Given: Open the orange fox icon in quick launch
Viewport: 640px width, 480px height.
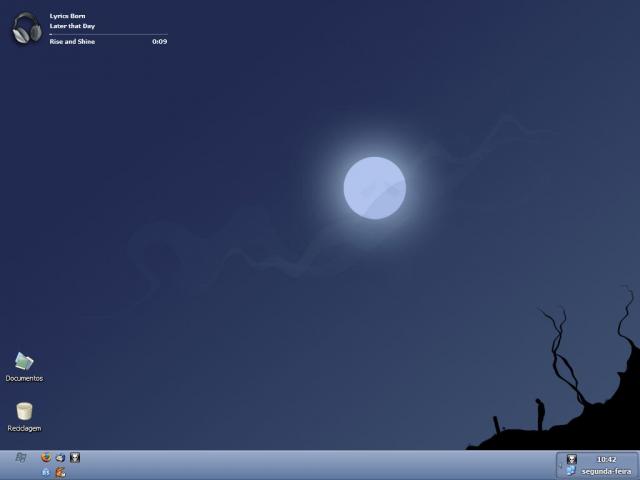Looking at the screenshot, I should coord(60,472).
